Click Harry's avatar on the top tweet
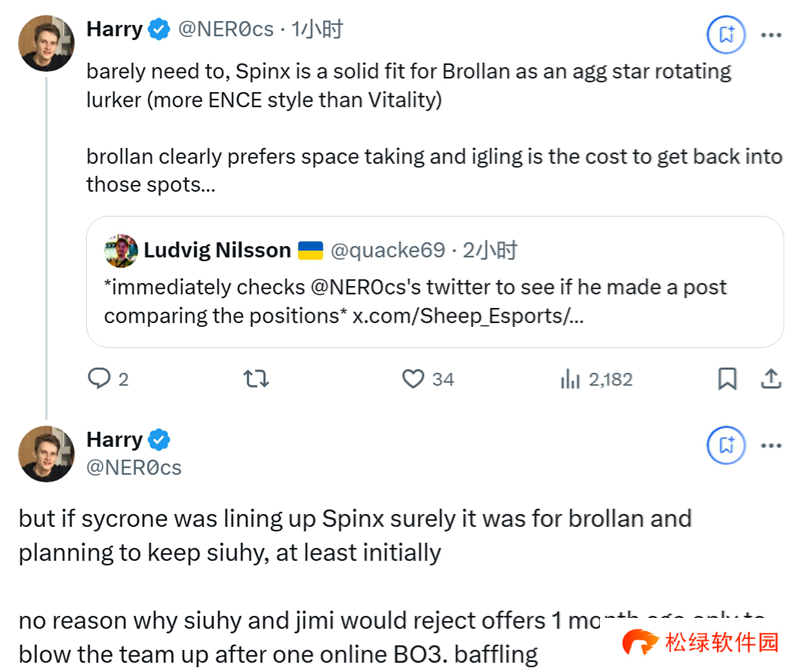This screenshot has height=668, width=800. point(46,43)
